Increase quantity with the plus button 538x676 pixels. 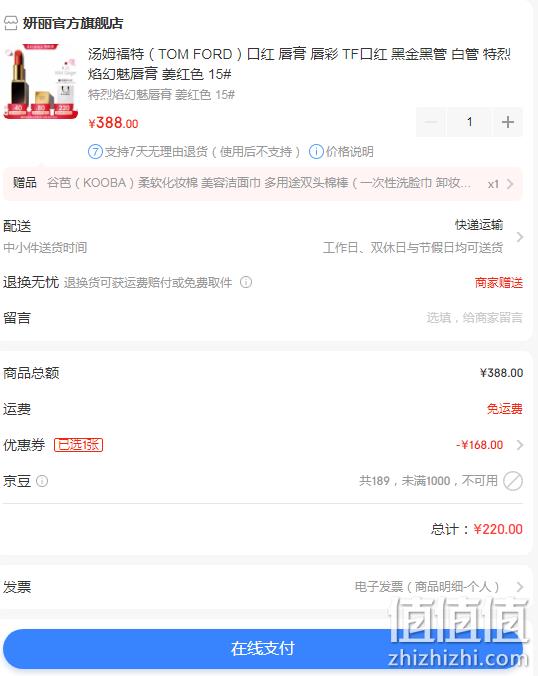(x=507, y=122)
